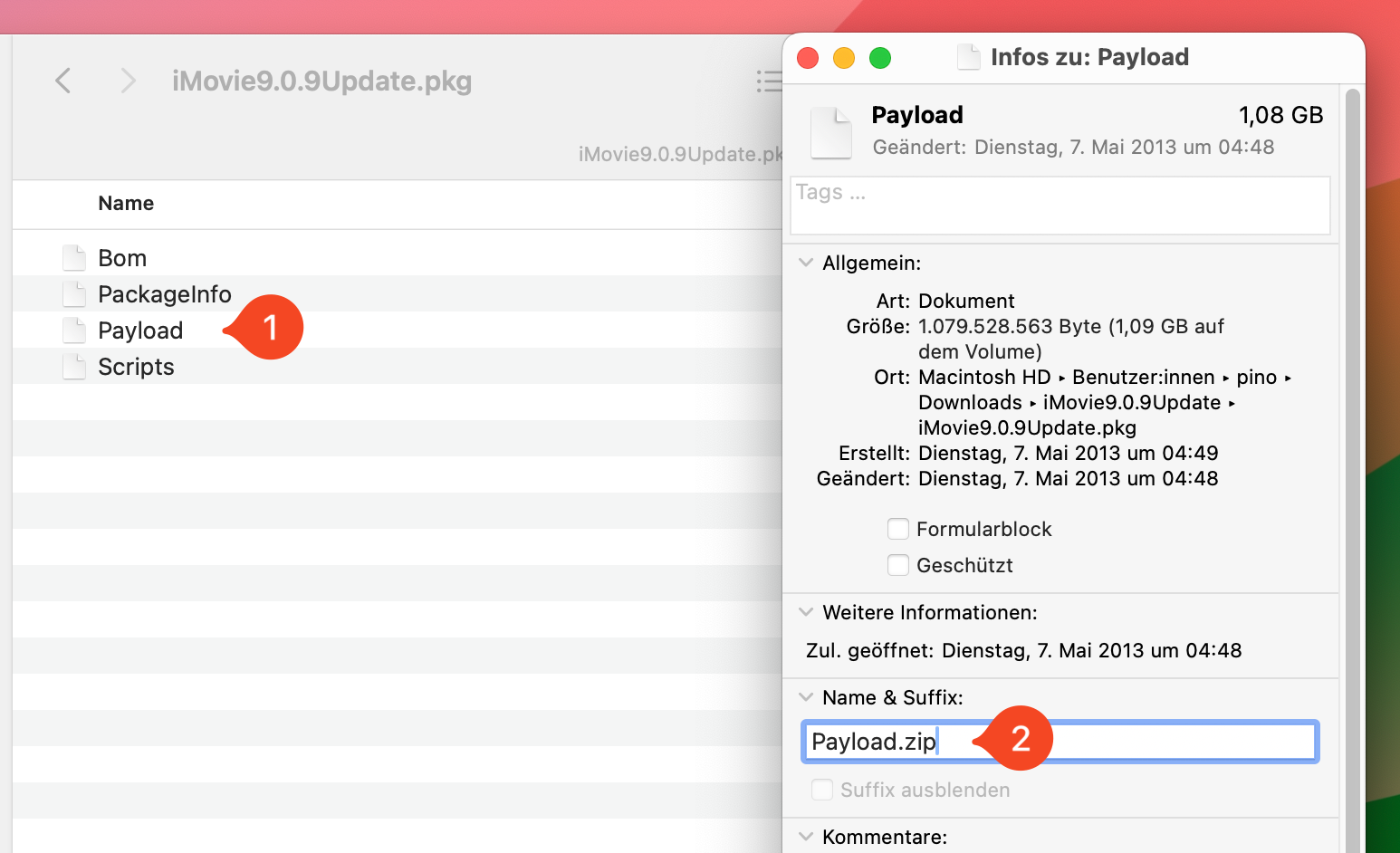Click the Tags input field
The width and height of the screenshot is (1400, 853).
click(x=1060, y=206)
